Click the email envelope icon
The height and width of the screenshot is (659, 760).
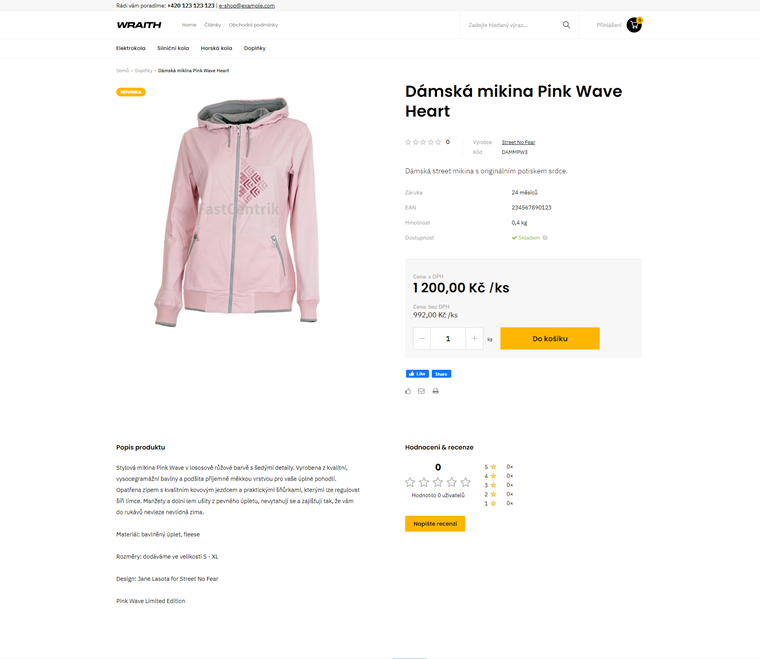(x=421, y=391)
